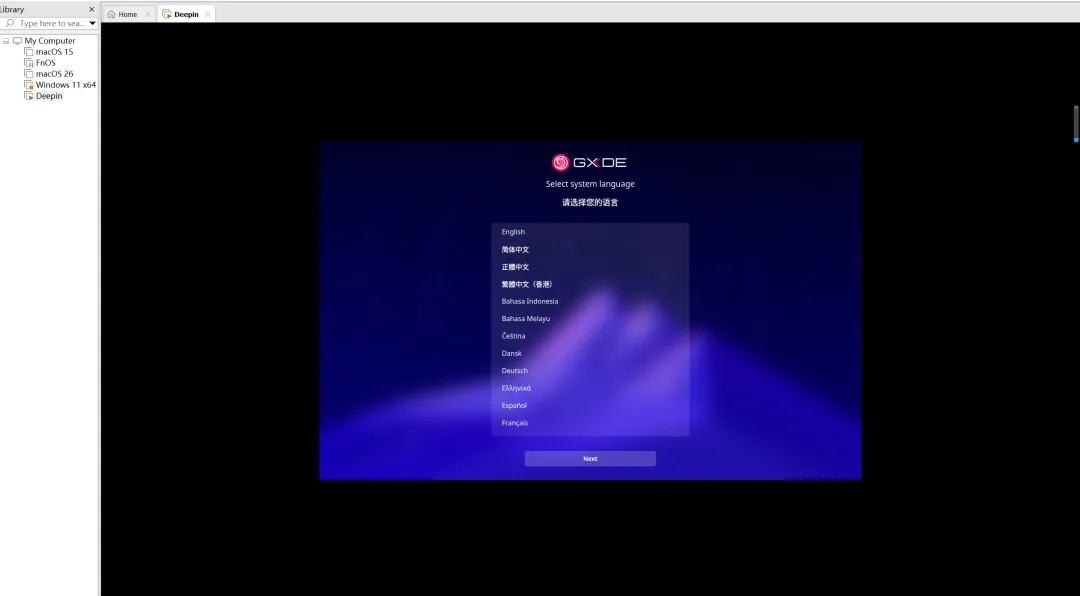Click the FnOS VM icon
This screenshot has width=1080, height=596.
[29, 63]
